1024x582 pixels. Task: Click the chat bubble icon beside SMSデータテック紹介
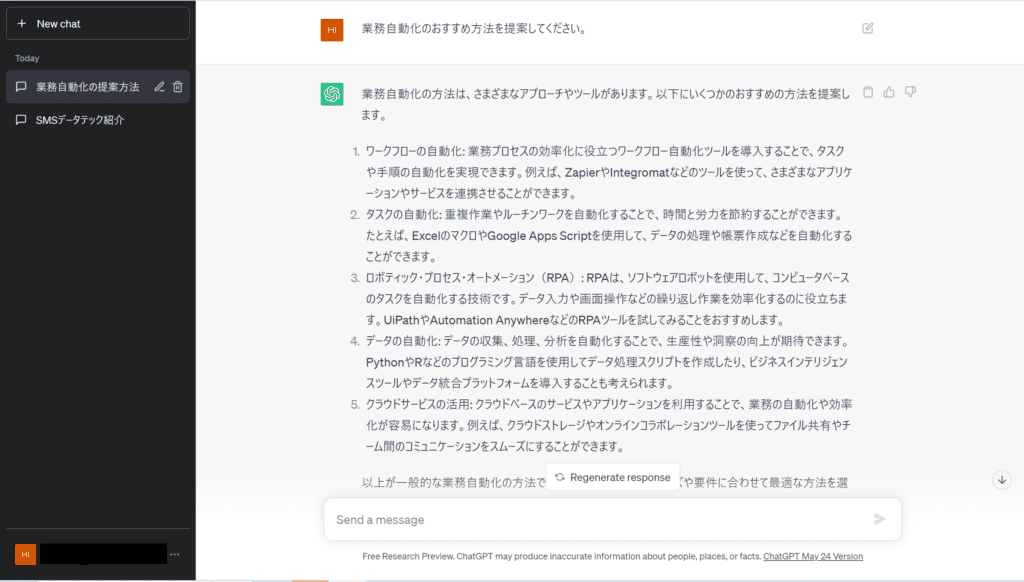[21, 120]
